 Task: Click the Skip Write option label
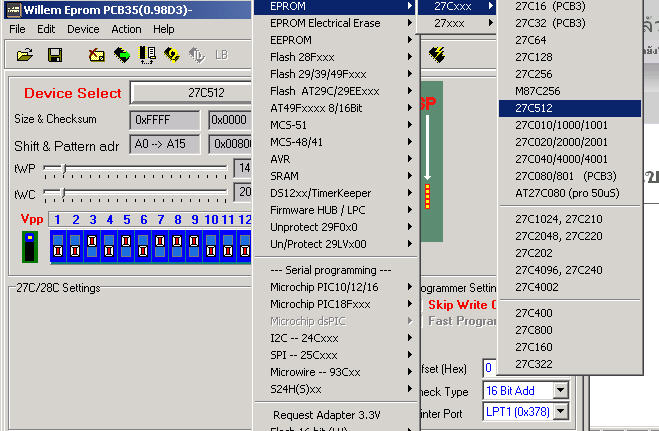tap(461, 305)
